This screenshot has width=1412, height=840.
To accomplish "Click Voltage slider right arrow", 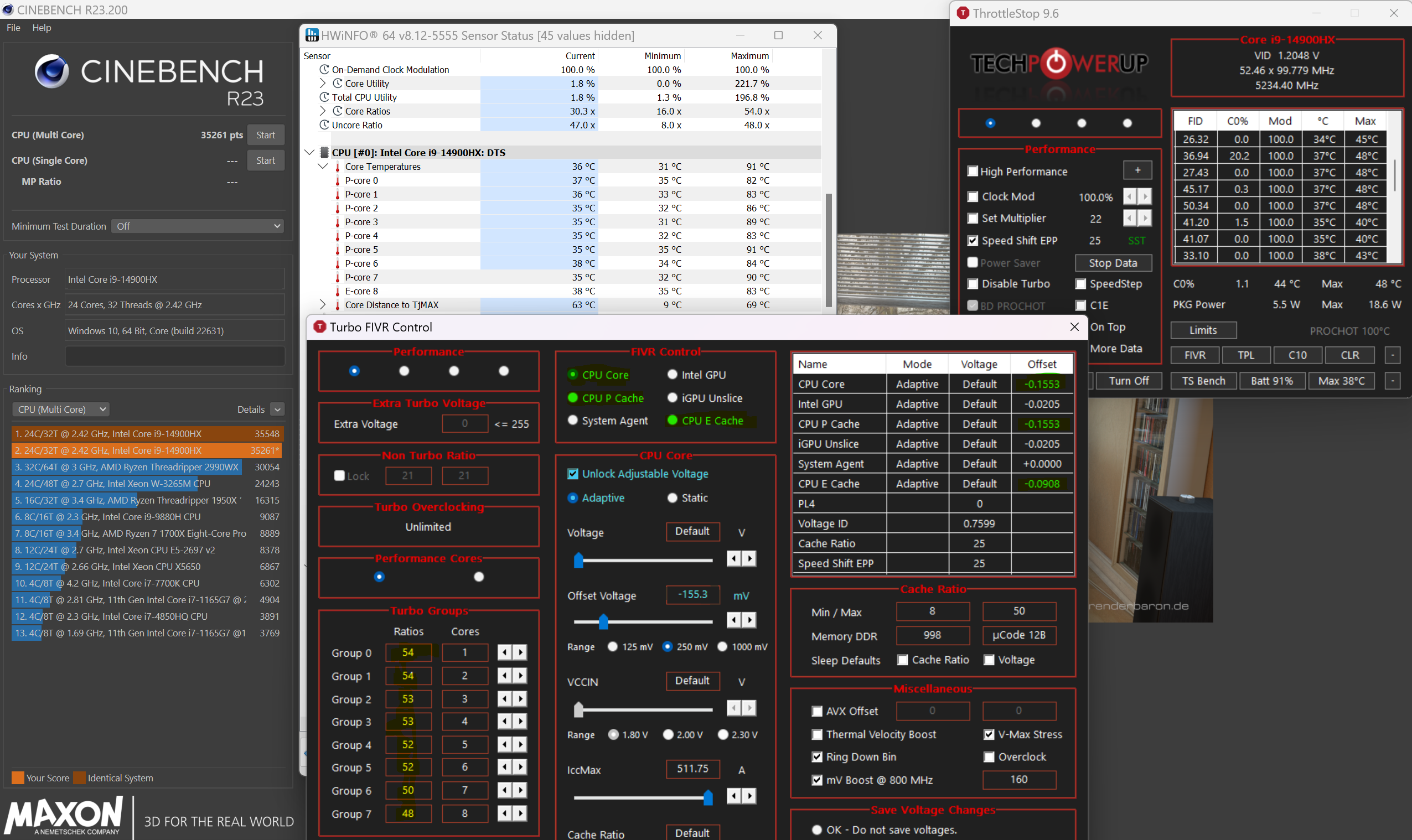I will 749,559.
